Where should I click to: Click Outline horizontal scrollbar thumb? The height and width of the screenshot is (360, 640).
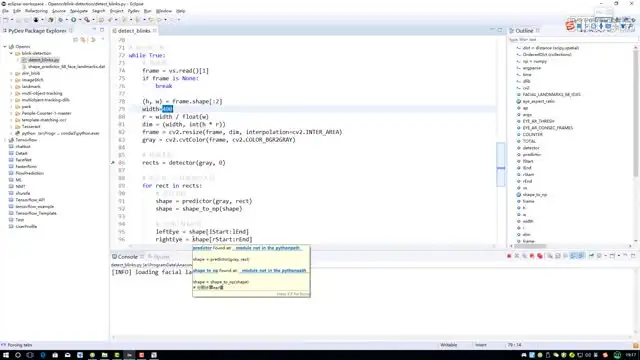(x=530, y=246)
